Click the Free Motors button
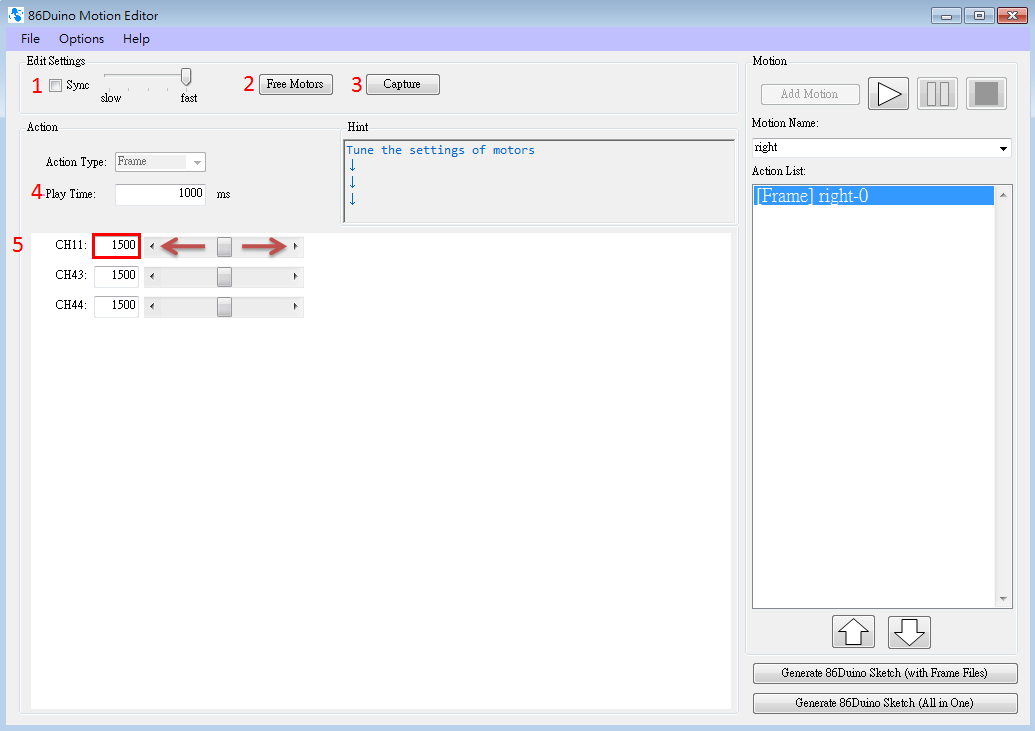 pos(295,85)
